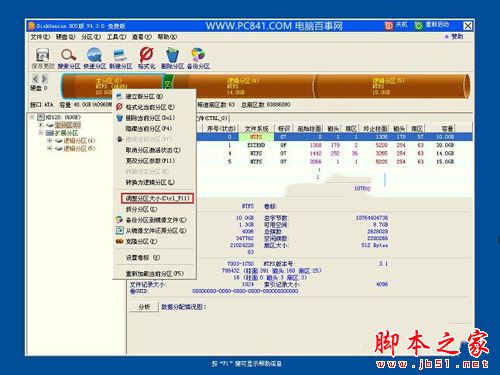This screenshot has height=375, width=500.
Task: Open the 硬盘(D) menu
Action: point(65,37)
